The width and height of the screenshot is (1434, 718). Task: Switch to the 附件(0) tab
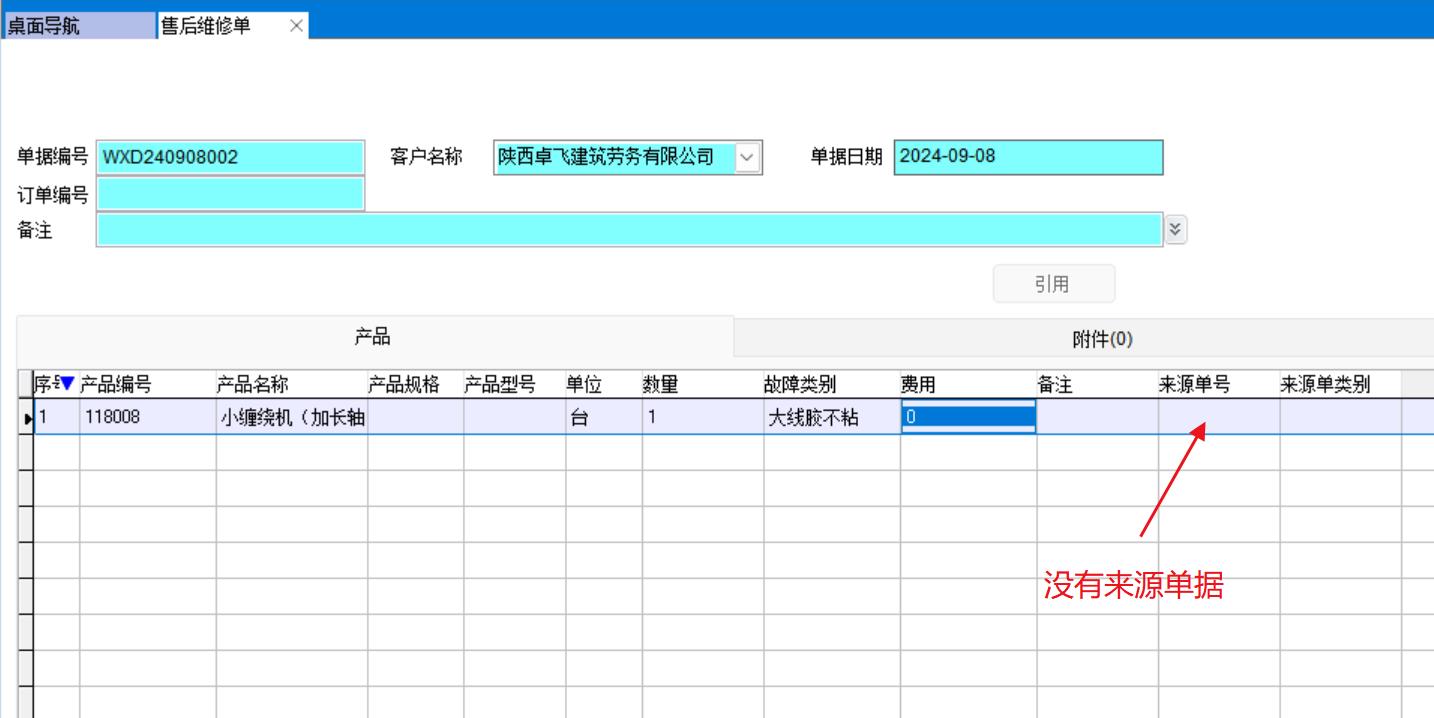1102,340
